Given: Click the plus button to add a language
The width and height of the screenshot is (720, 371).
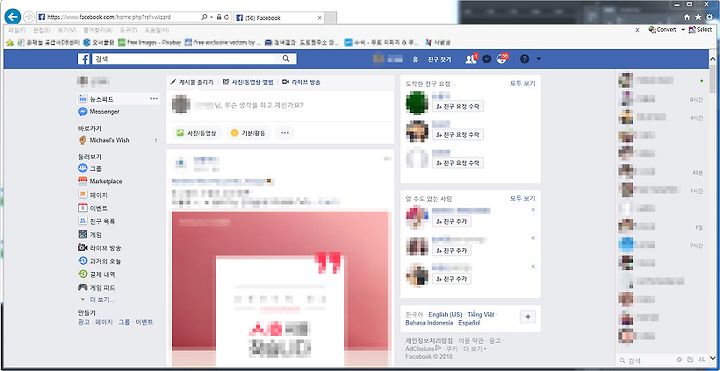Looking at the screenshot, I should click(528, 317).
